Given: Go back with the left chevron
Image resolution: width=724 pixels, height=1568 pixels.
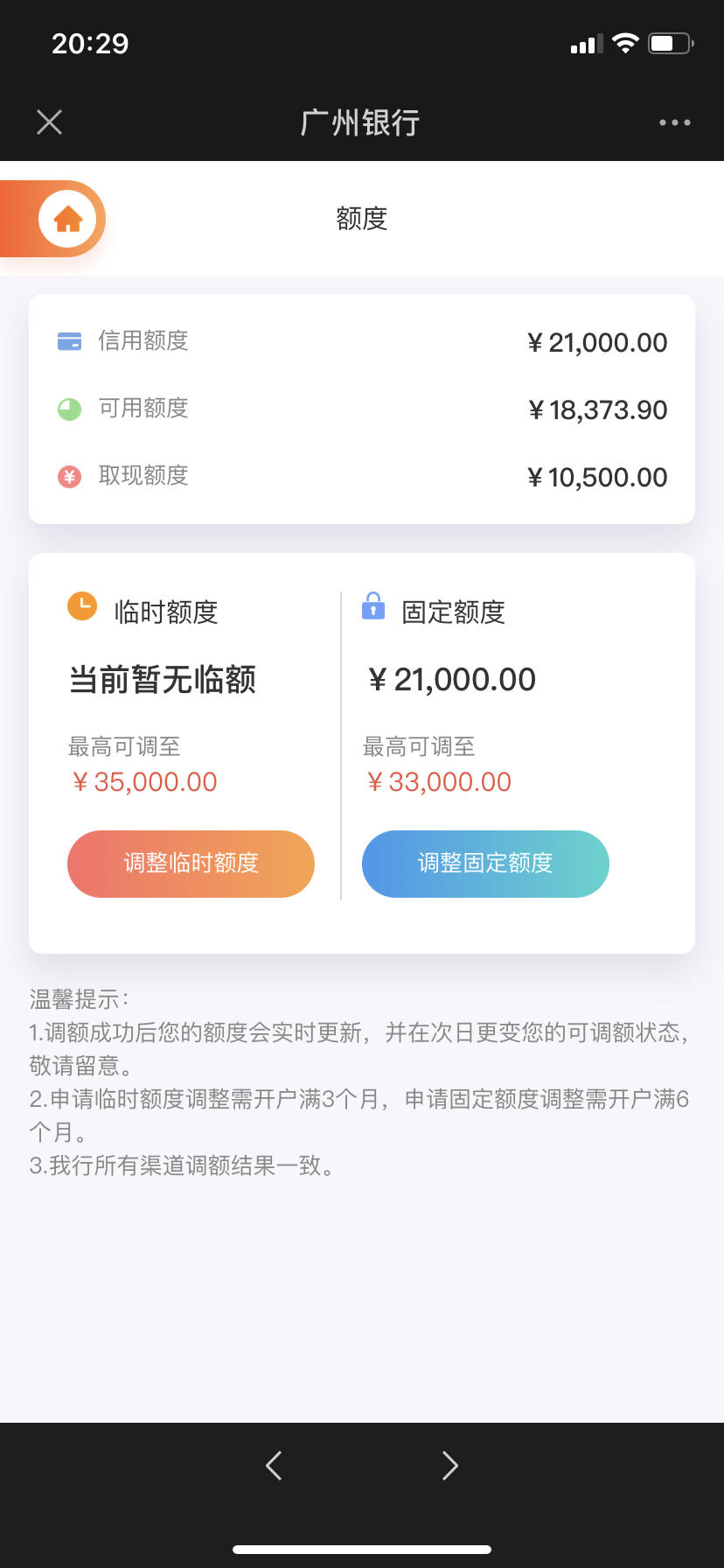Looking at the screenshot, I should coord(274,1465).
